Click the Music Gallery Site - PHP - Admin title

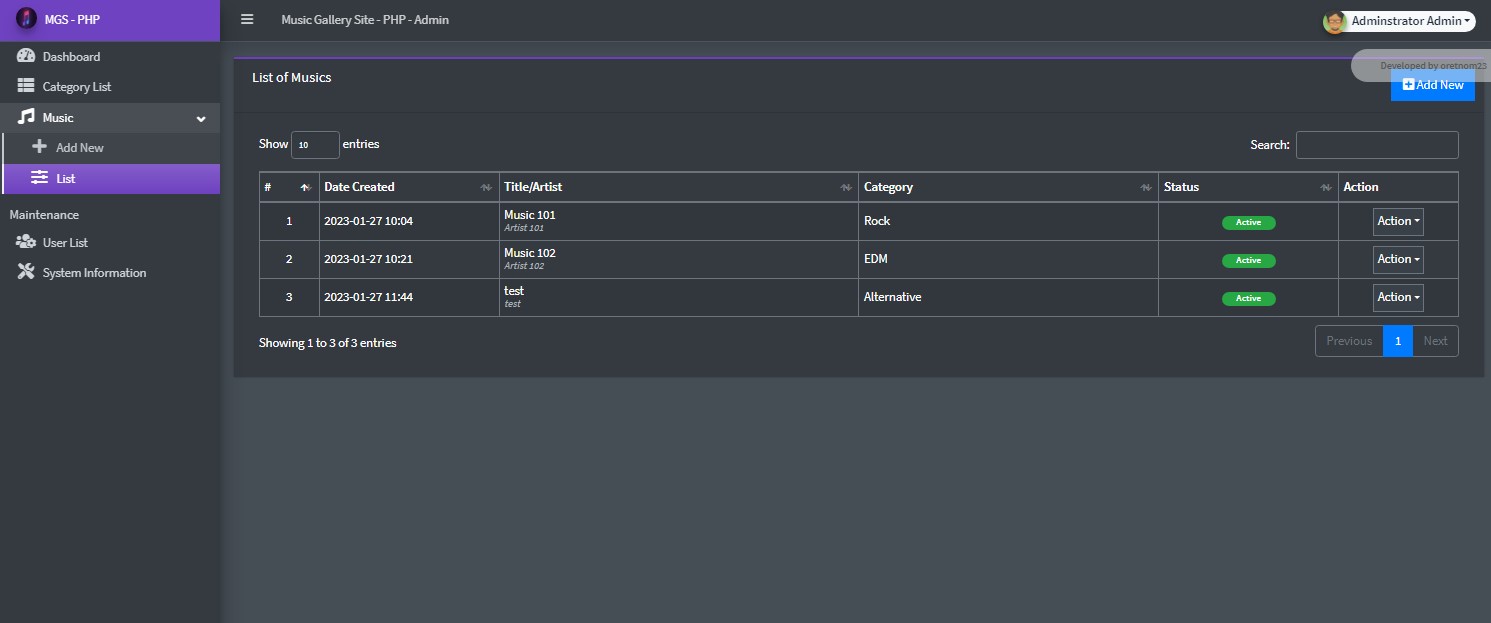coord(365,20)
